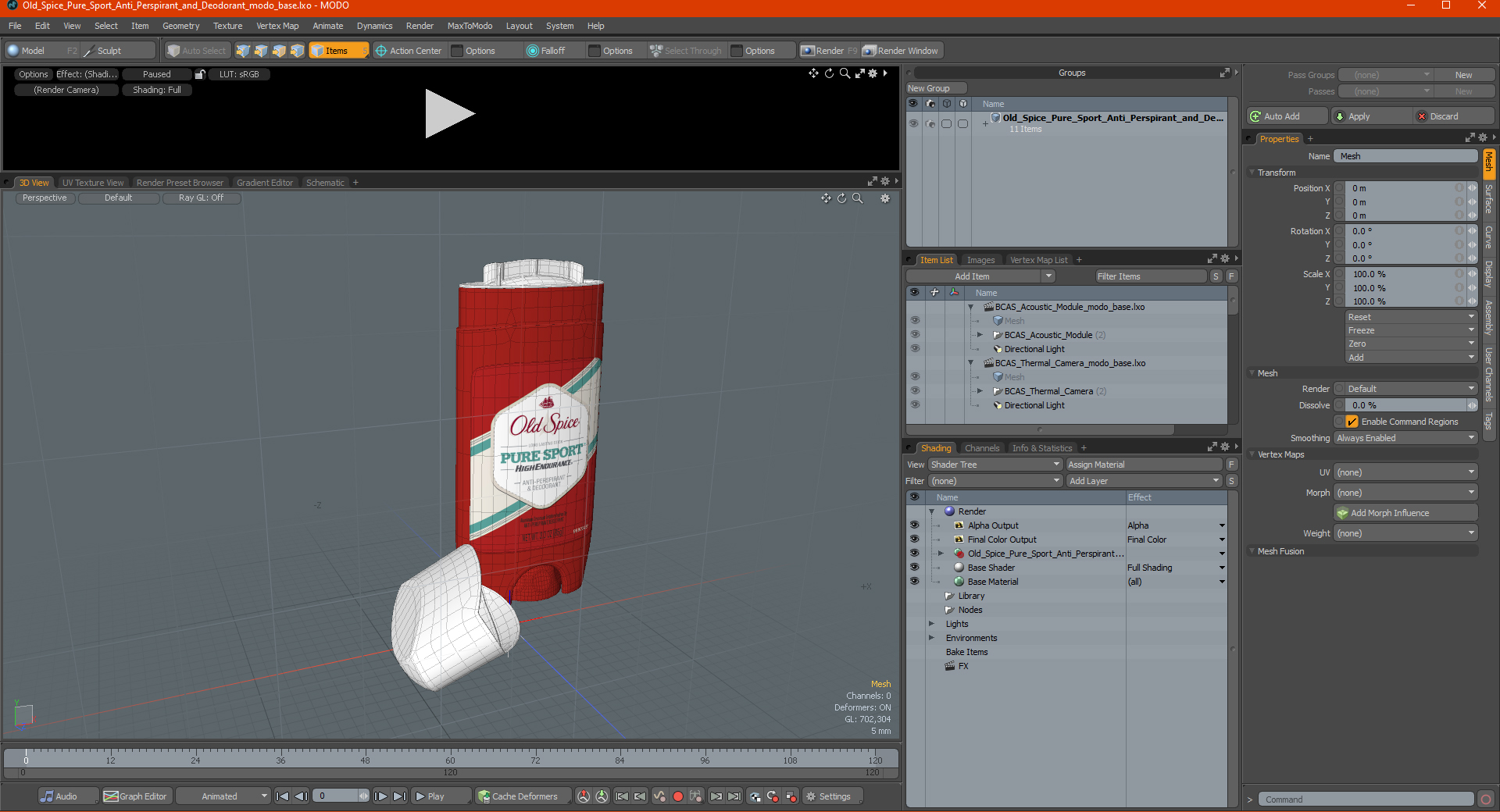Click the Play button
The height and width of the screenshot is (812, 1500).
pyautogui.click(x=441, y=796)
